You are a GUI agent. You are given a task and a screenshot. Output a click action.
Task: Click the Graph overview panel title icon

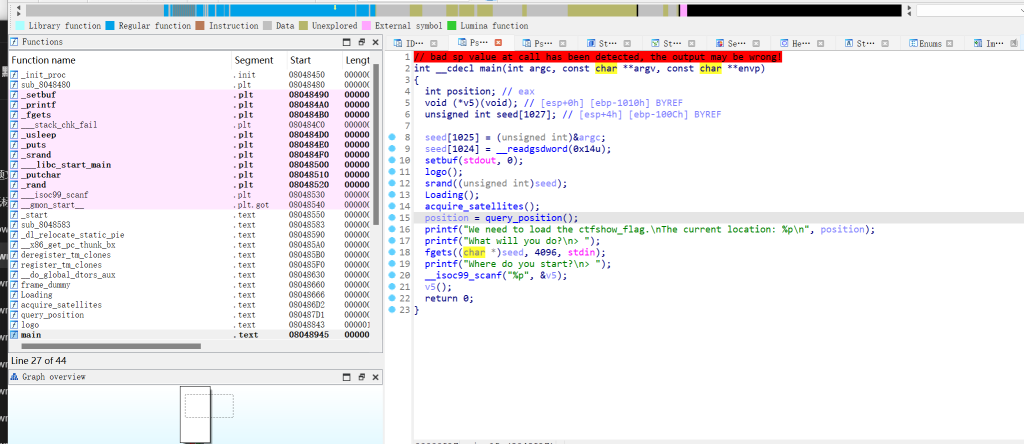(x=14, y=377)
